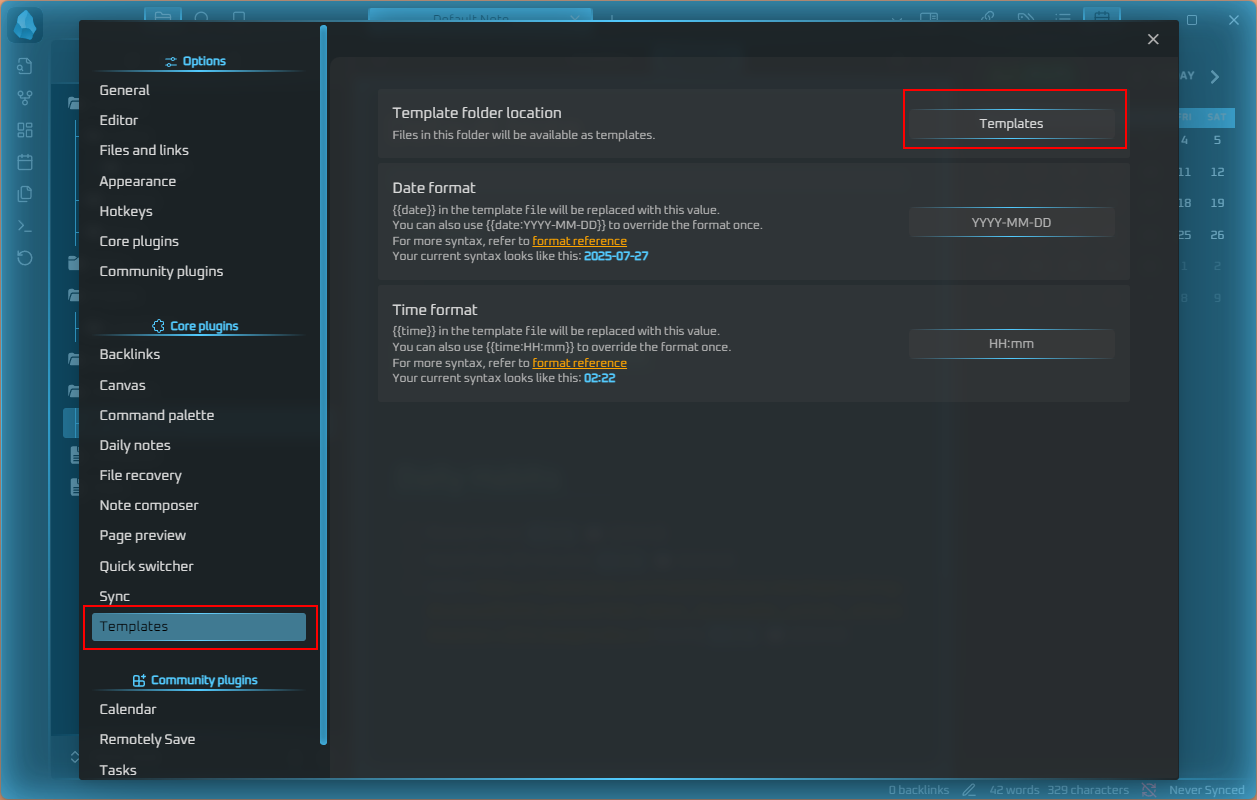Click insert template icon in left ribbon
The image size is (1257, 800).
pyautogui.click(x=26, y=194)
